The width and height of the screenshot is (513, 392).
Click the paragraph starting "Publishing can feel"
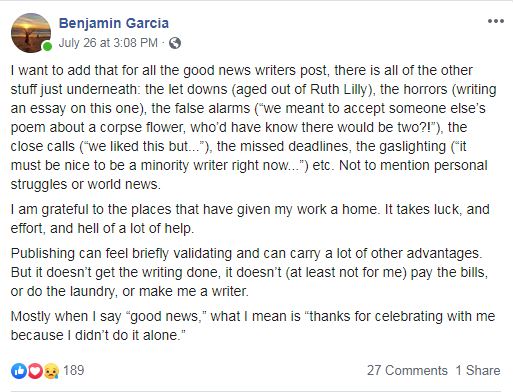point(249,272)
